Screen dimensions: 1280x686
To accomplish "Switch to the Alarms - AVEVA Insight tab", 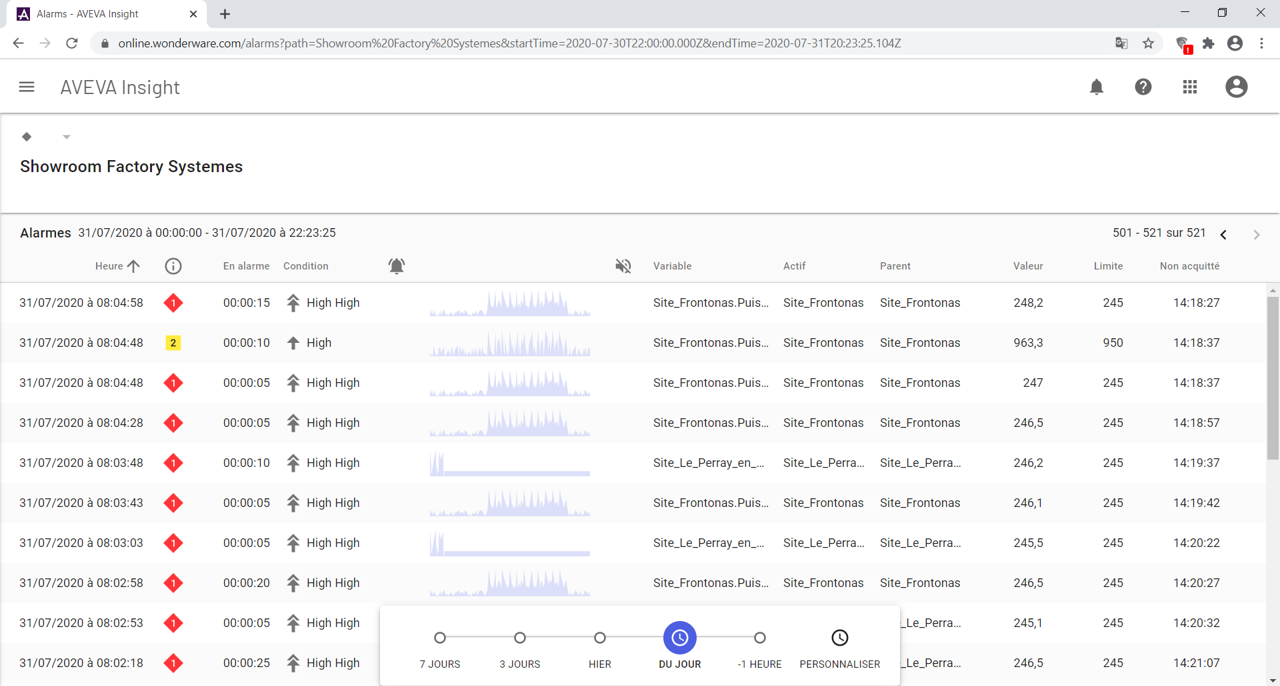I will point(100,14).
